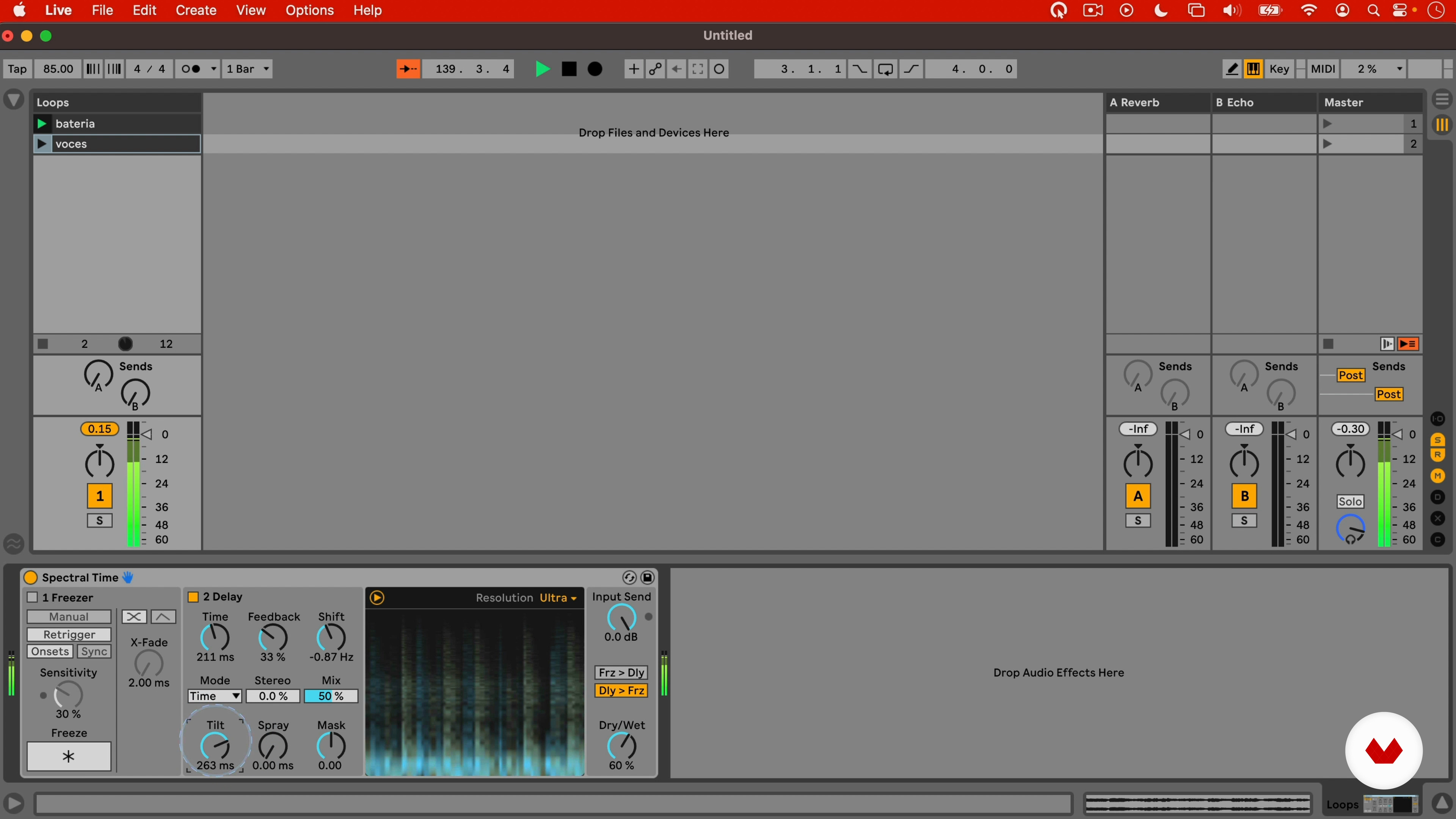The width and height of the screenshot is (1456, 819).
Task: Toggle the In/Out section visibility icon
Action: coord(1437,419)
